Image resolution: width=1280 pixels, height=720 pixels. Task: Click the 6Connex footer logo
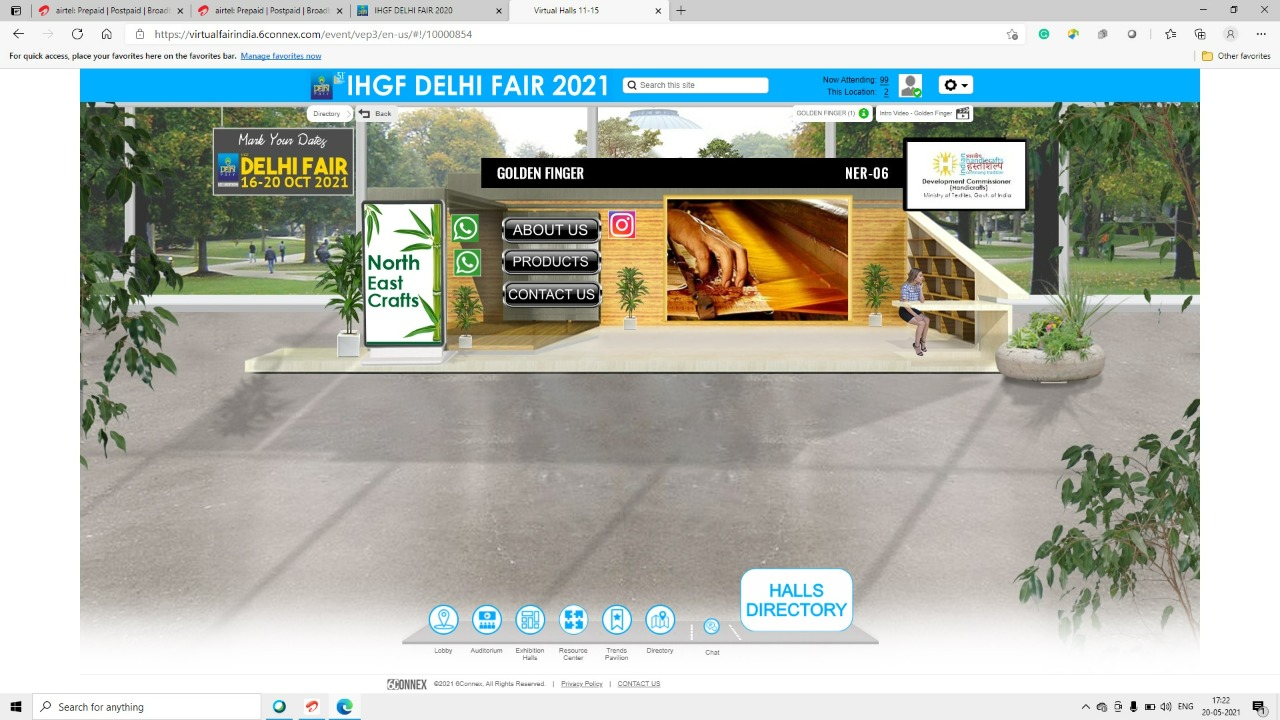[407, 684]
